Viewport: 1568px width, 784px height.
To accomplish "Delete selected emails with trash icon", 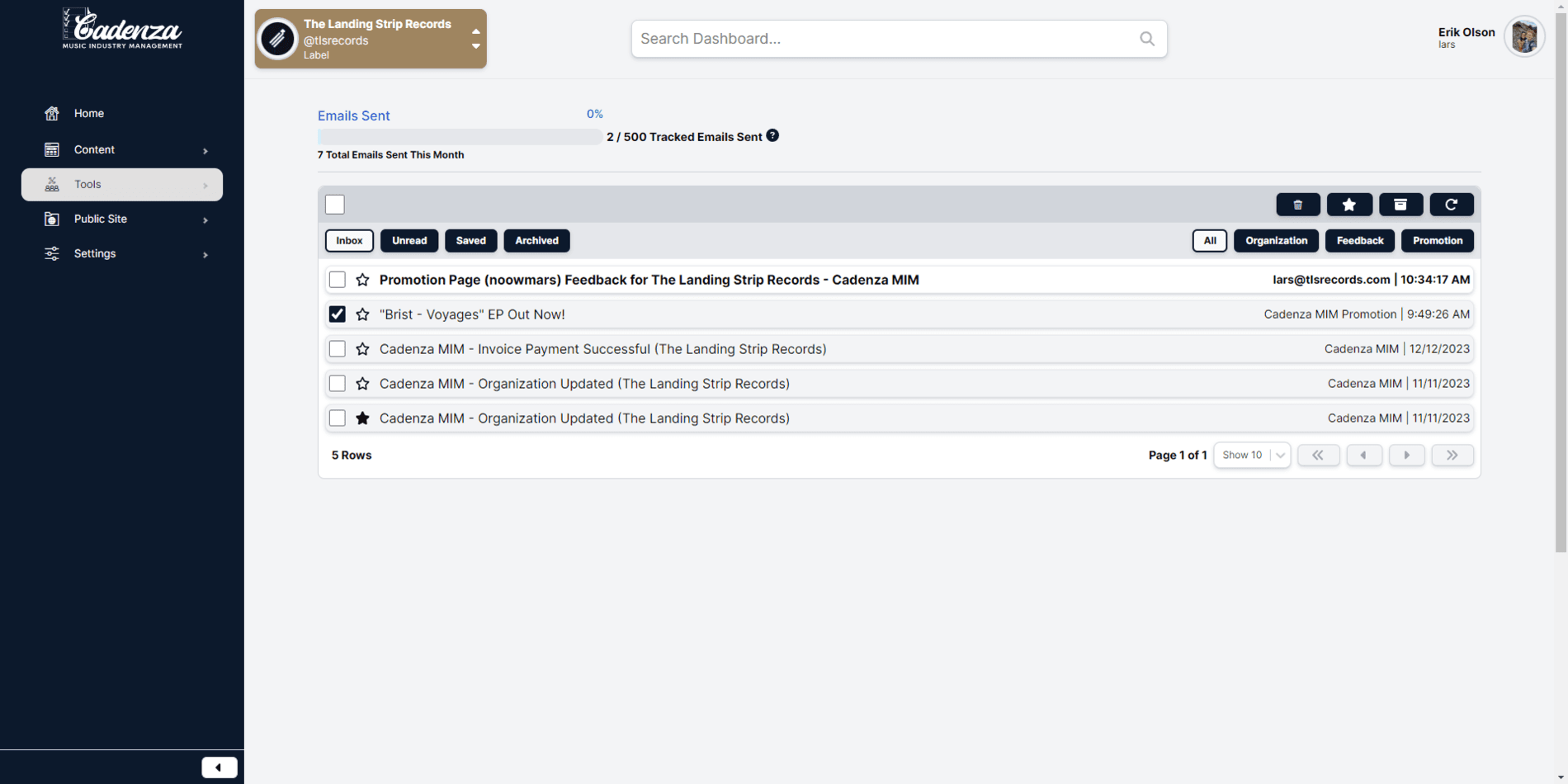I will (x=1298, y=205).
